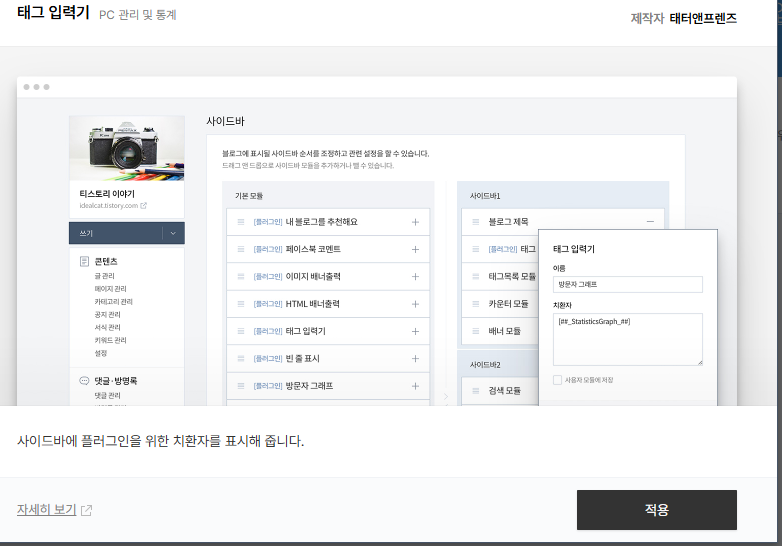The image size is (782, 546).
Task: Open the 서식 관리 menu item
Action: (x=107, y=328)
